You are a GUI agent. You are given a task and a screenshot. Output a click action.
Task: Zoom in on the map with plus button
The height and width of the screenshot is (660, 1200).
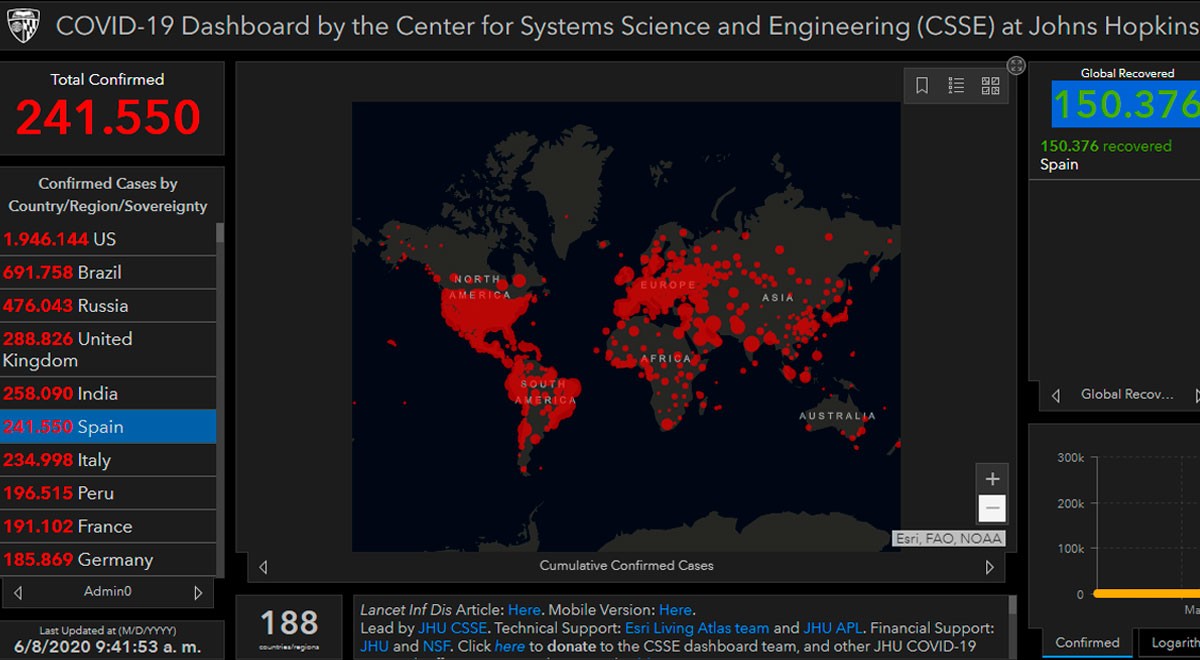992,478
